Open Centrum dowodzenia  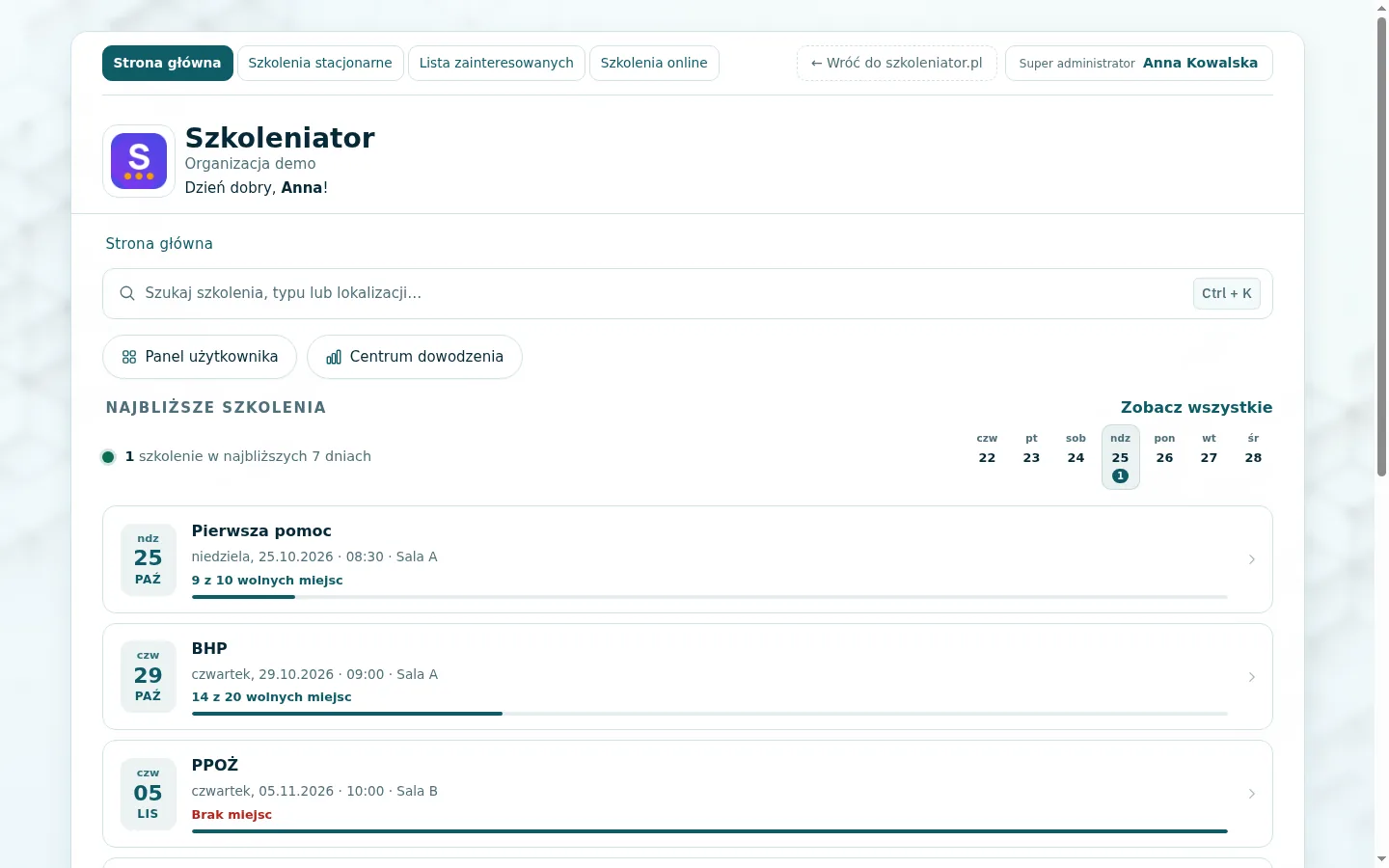coord(415,357)
